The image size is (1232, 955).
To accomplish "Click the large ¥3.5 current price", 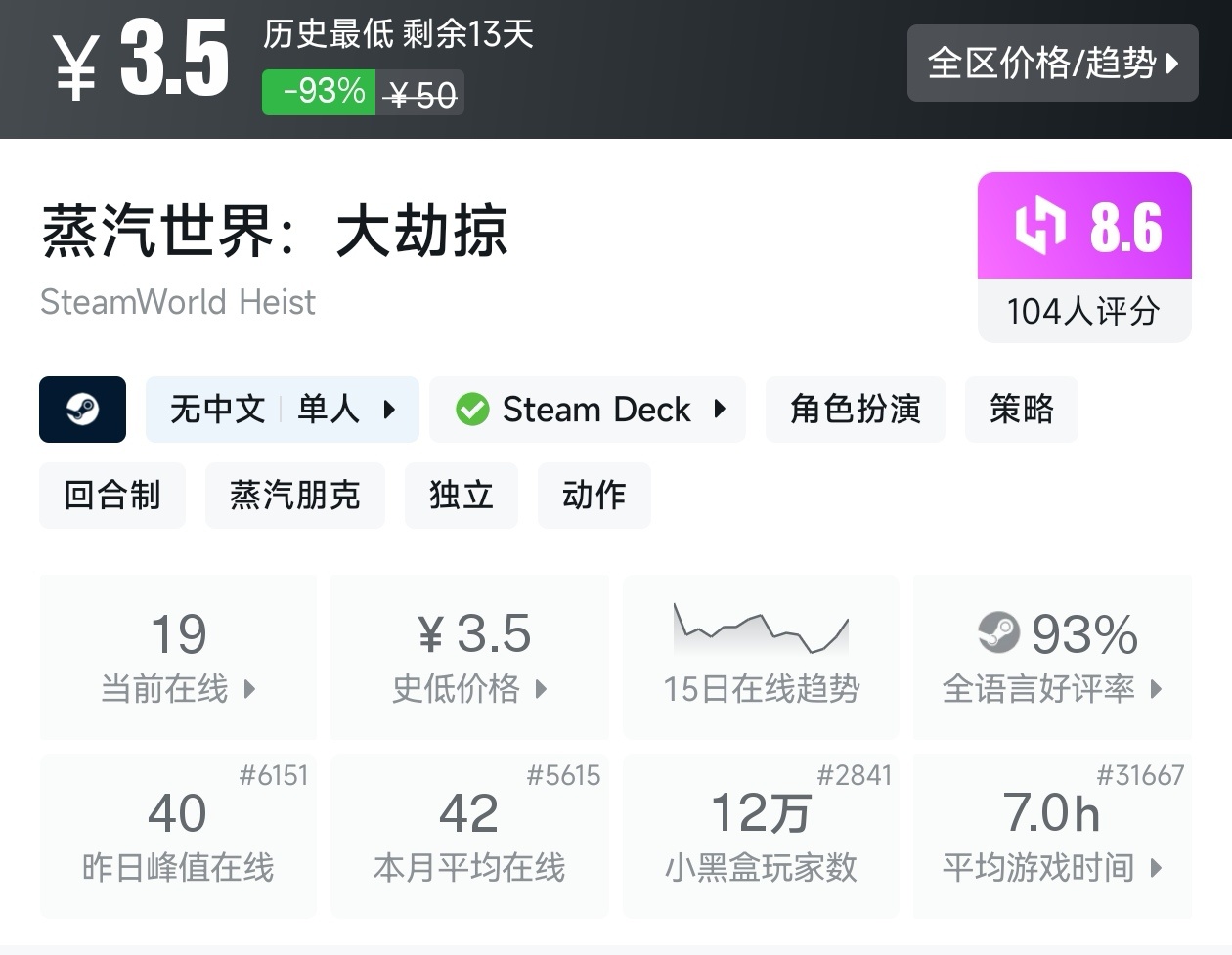I will point(141,61).
